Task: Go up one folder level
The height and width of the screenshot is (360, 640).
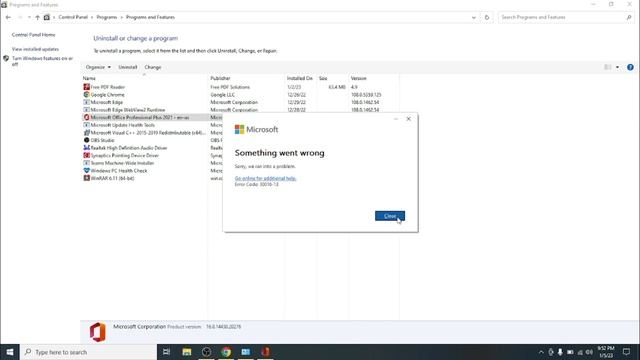Action: pos(37,17)
